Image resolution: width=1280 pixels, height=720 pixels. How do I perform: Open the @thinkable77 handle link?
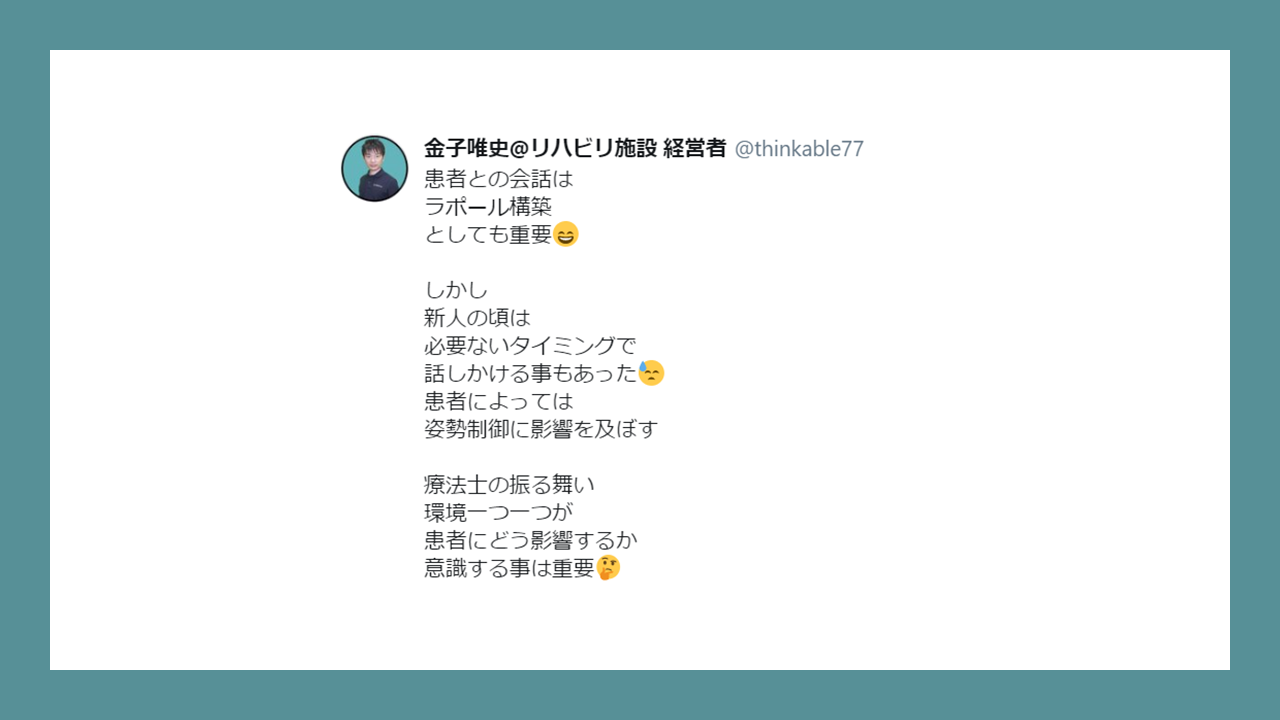tap(799, 149)
